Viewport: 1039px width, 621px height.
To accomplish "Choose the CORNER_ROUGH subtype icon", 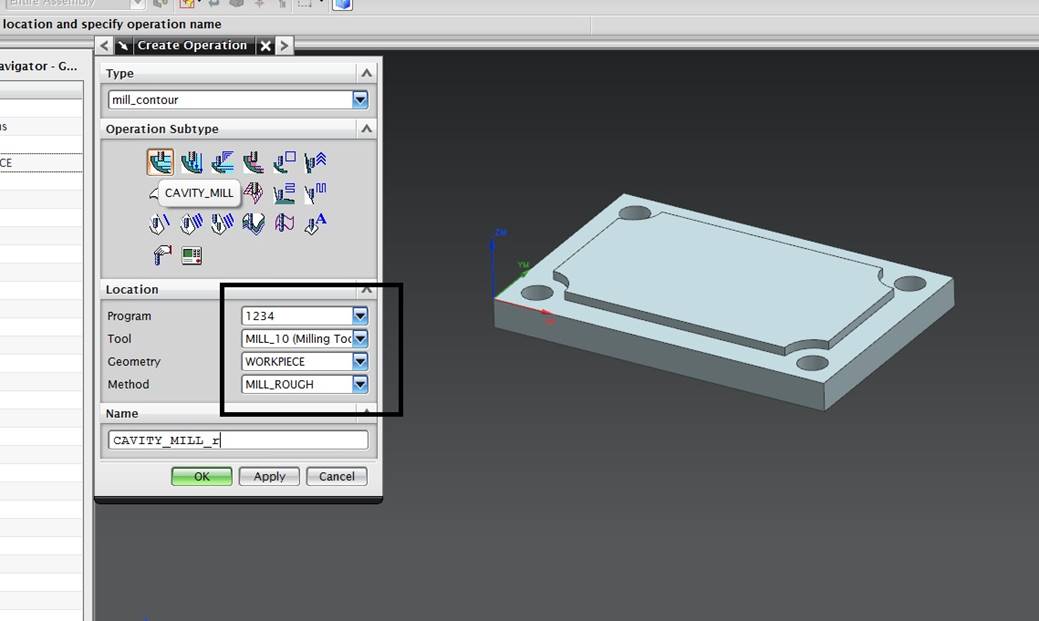I will click(223, 162).
